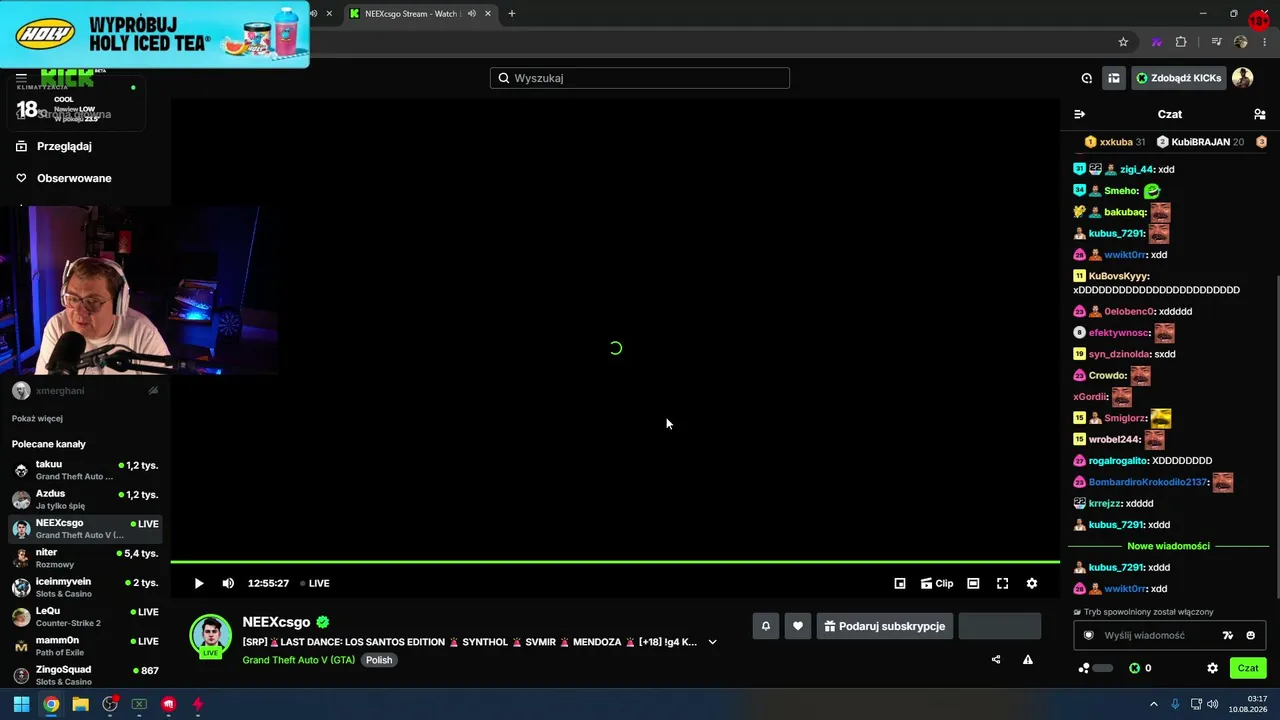Open taskbar volume control
Screen dimensions: 1280x720
[1213, 704]
